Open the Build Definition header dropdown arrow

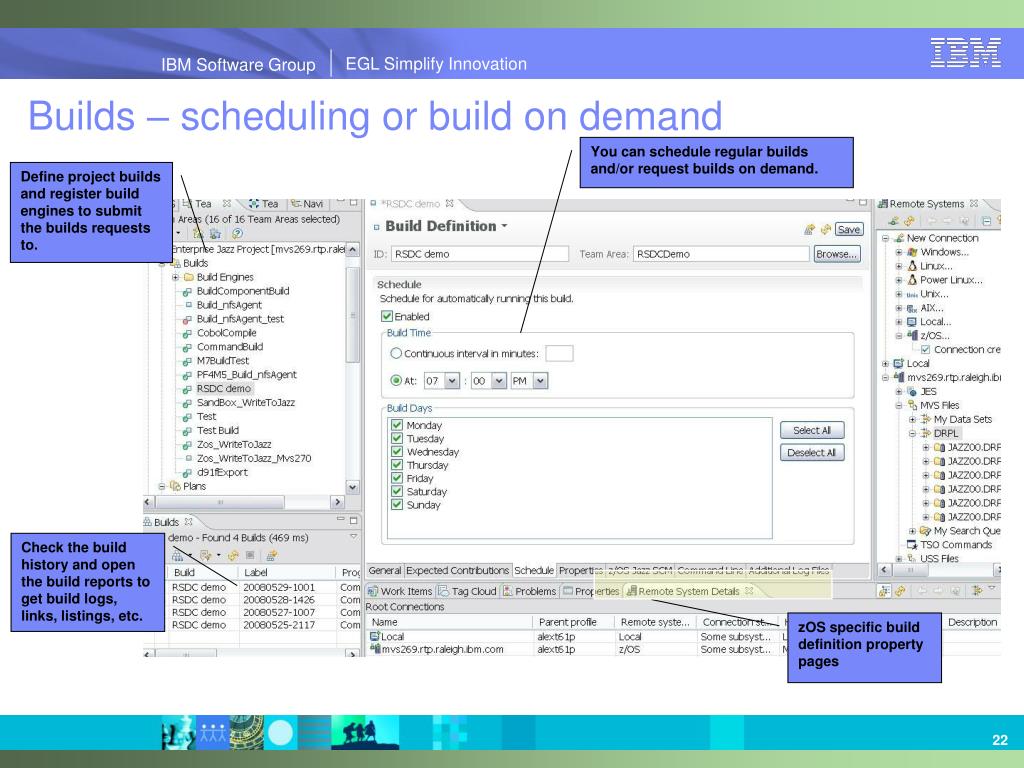tap(504, 226)
